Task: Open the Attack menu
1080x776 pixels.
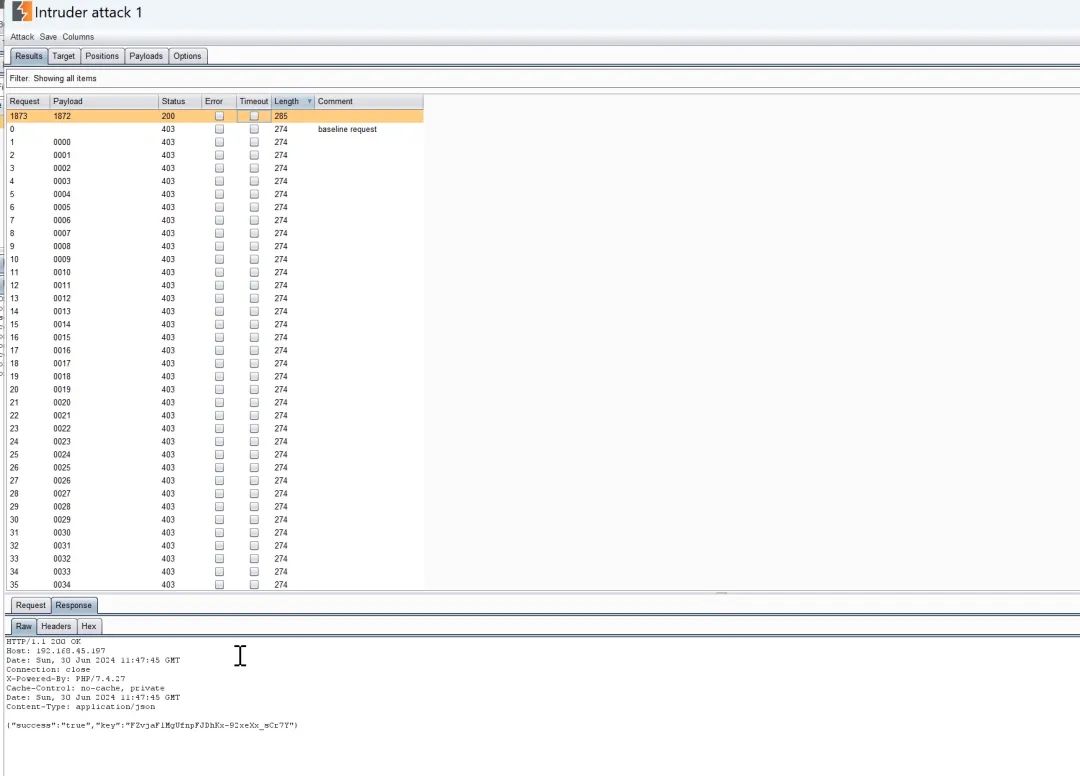Action: 22,37
